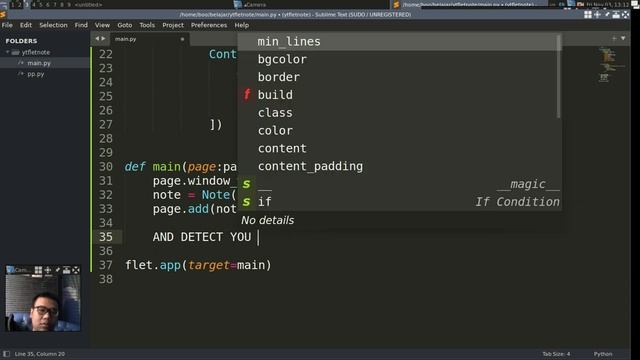Open the tab list dropdown arrow at right
The image size is (640, 360).
(623, 38)
